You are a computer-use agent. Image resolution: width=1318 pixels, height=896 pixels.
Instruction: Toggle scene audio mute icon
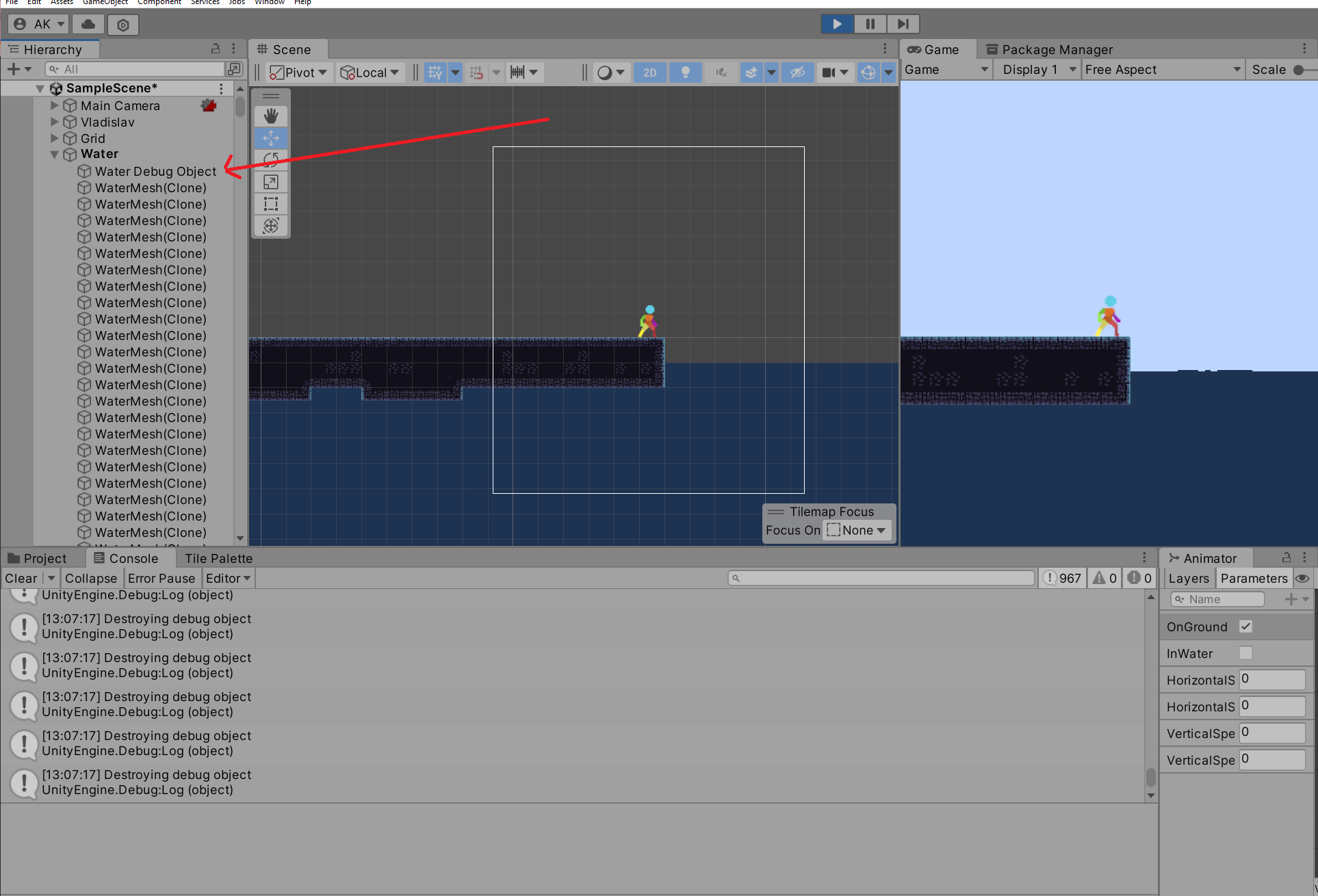click(x=721, y=73)
